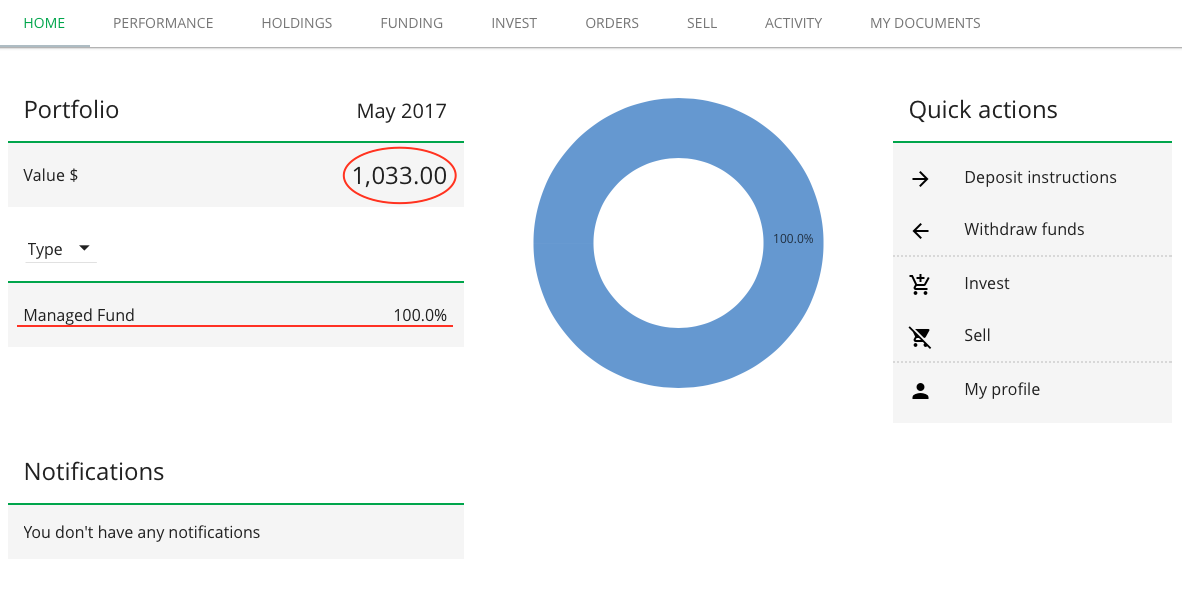Viewport: 1182px width, 607px height.
Task: Switch to the Performance tab
Action: pyautogui.click(x=163, y=23)
